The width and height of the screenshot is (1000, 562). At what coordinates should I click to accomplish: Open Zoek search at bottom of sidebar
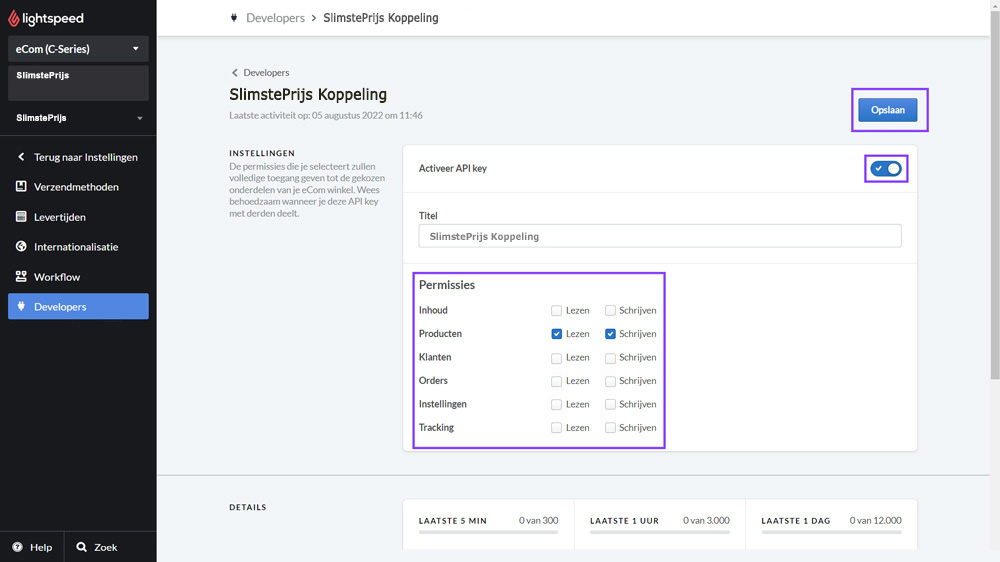tap(110, 547)
